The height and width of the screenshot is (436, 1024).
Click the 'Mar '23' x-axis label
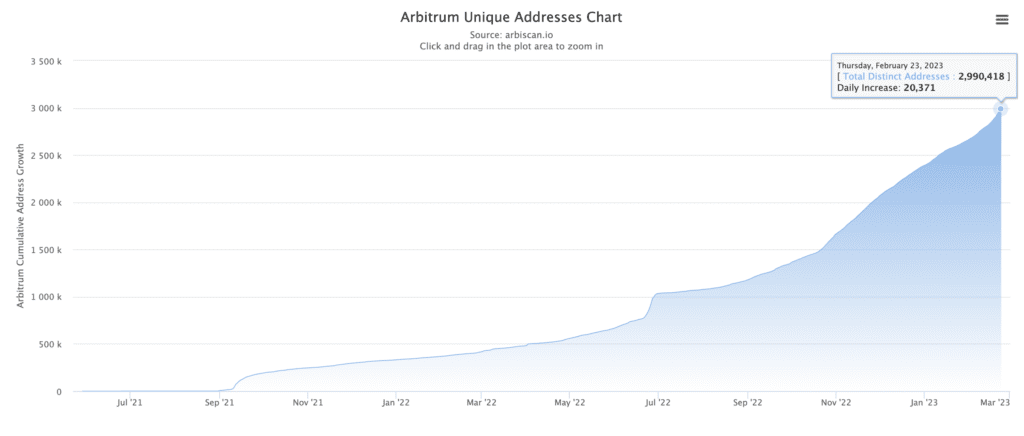point(997,404)
